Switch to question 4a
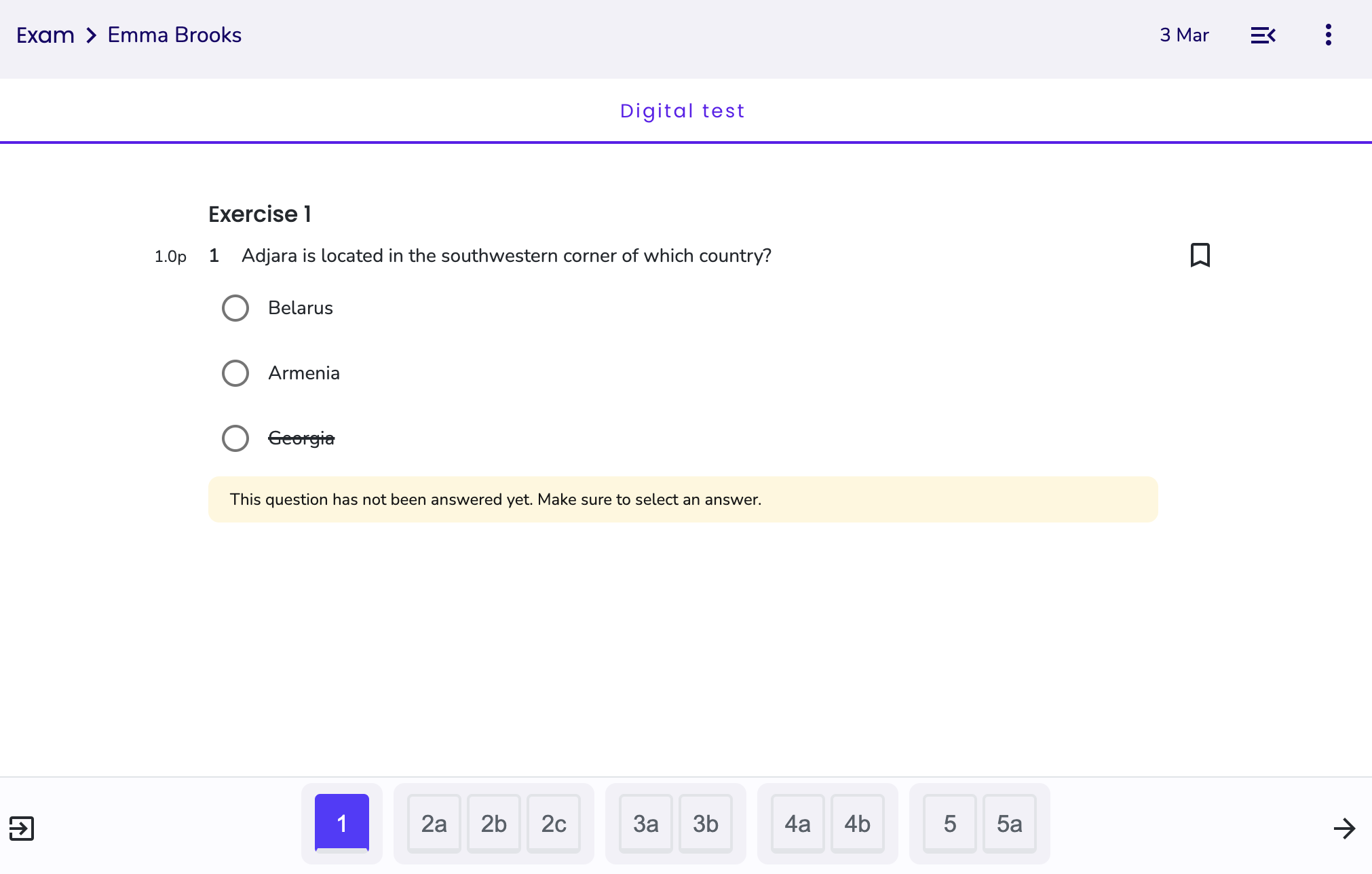The width and height of the screenshot is (1372, 874). click(798, 824)
